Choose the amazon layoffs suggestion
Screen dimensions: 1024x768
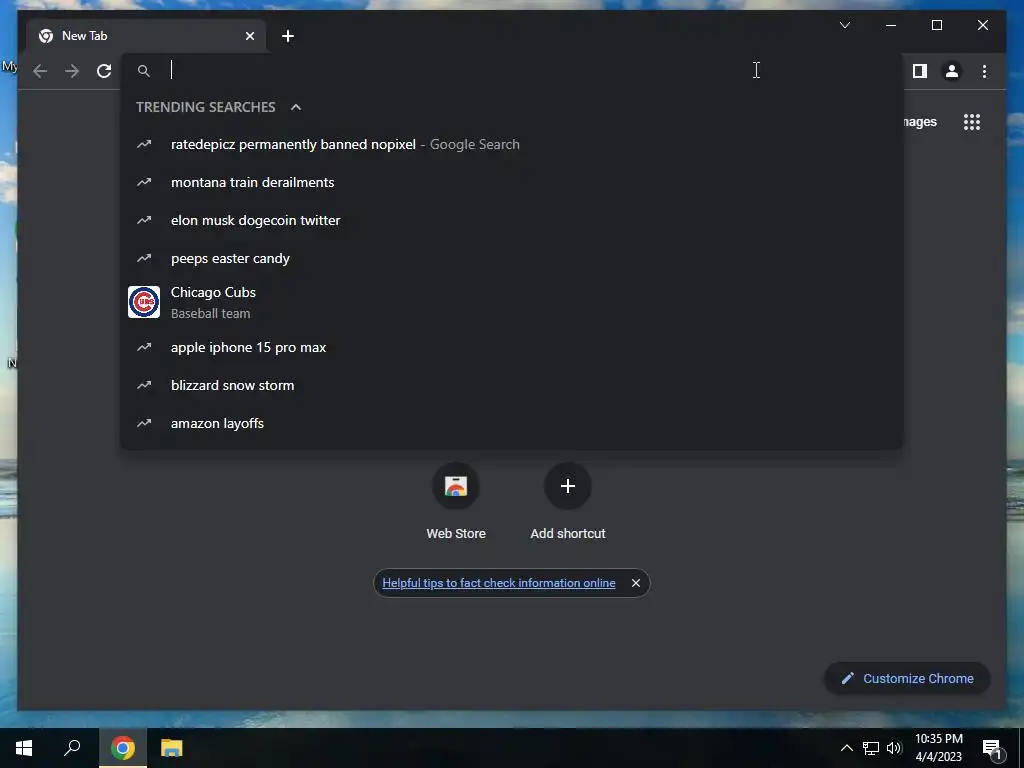pyautogui.click(x=512, y=423)
